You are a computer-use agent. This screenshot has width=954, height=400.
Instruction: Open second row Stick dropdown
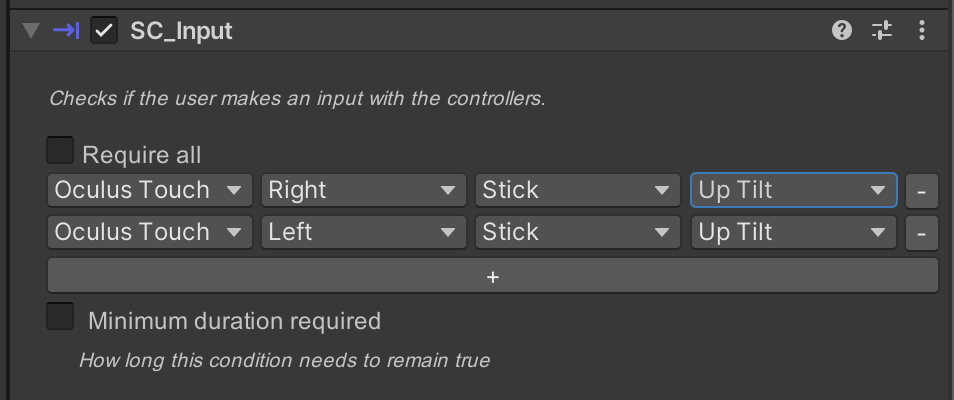coord(577,232)
